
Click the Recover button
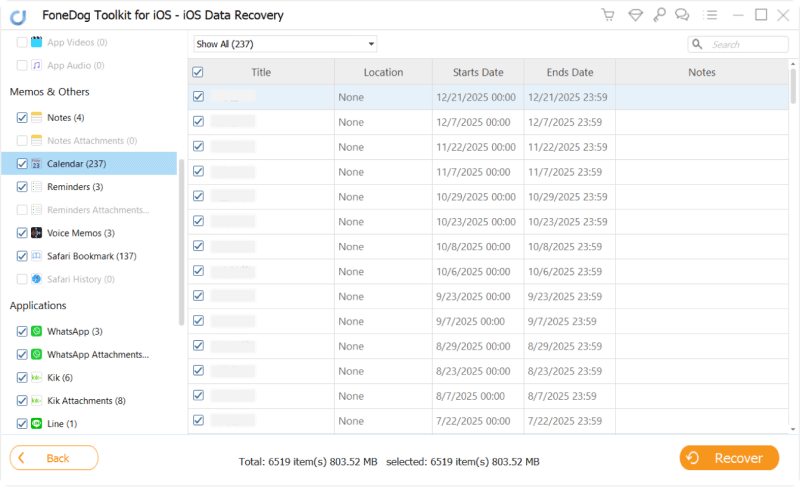click(729, 458)
